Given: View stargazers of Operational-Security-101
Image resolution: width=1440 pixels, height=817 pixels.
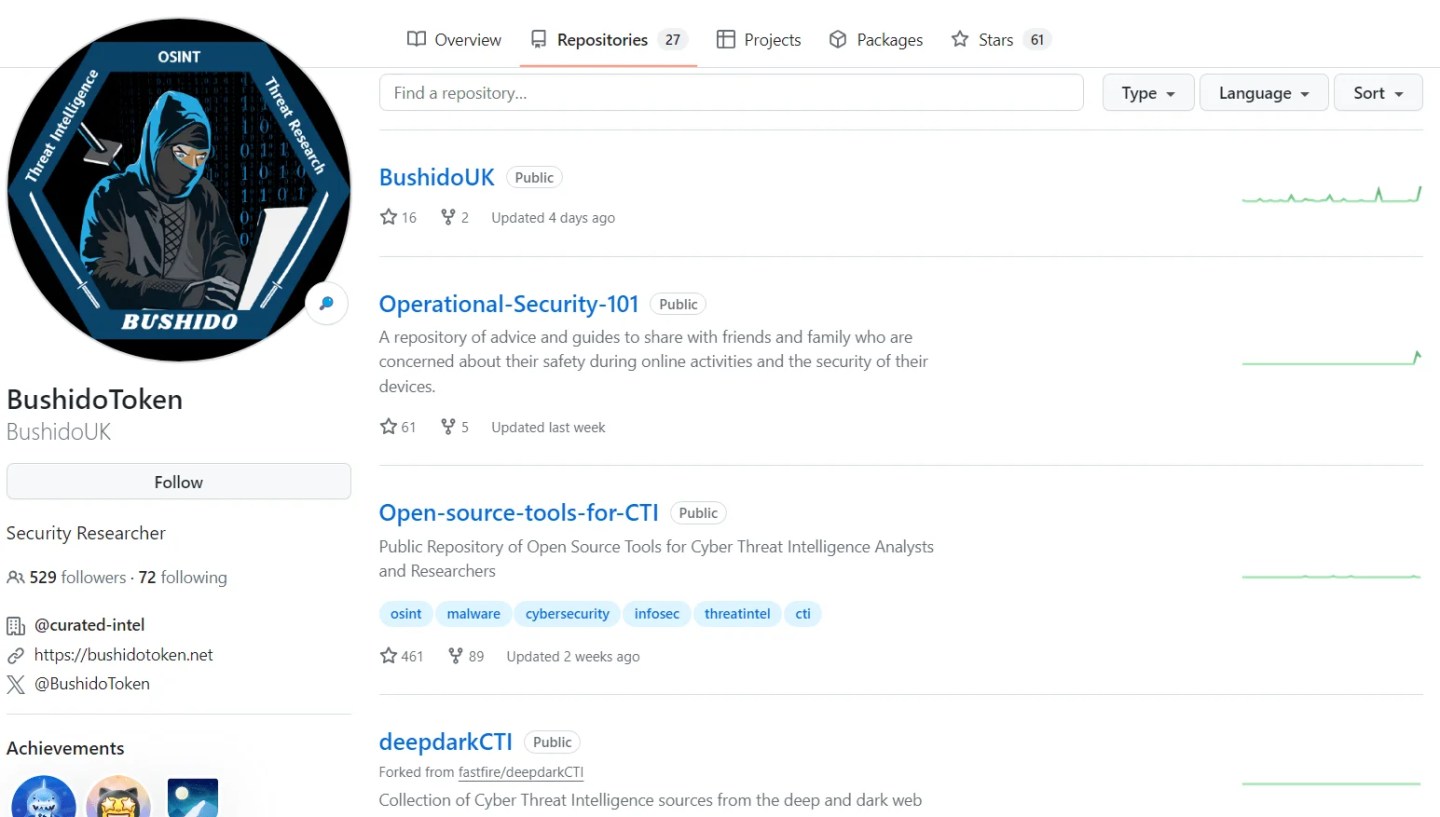Looking at the screenshot, I should coord(399,427).
